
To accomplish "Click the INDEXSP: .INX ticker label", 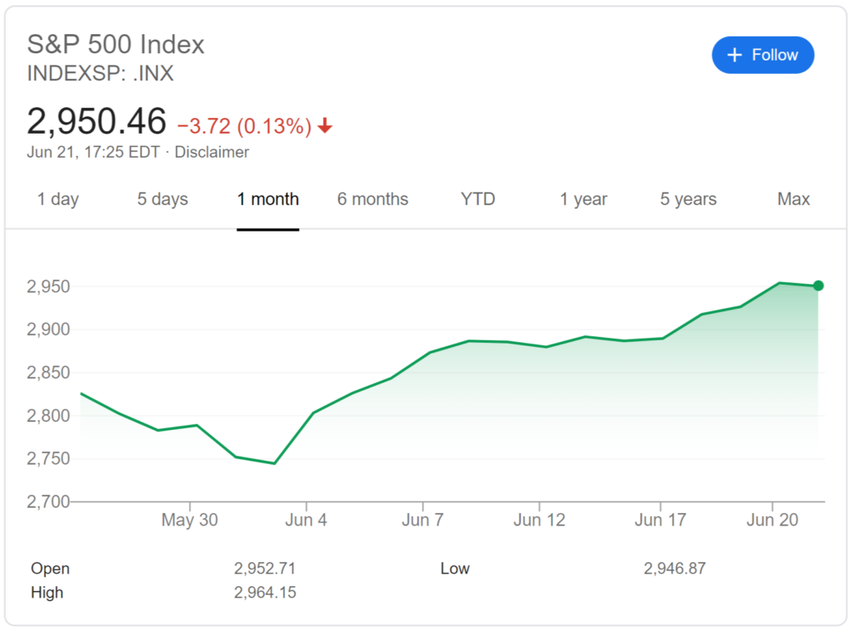I will tap(100, 73).
